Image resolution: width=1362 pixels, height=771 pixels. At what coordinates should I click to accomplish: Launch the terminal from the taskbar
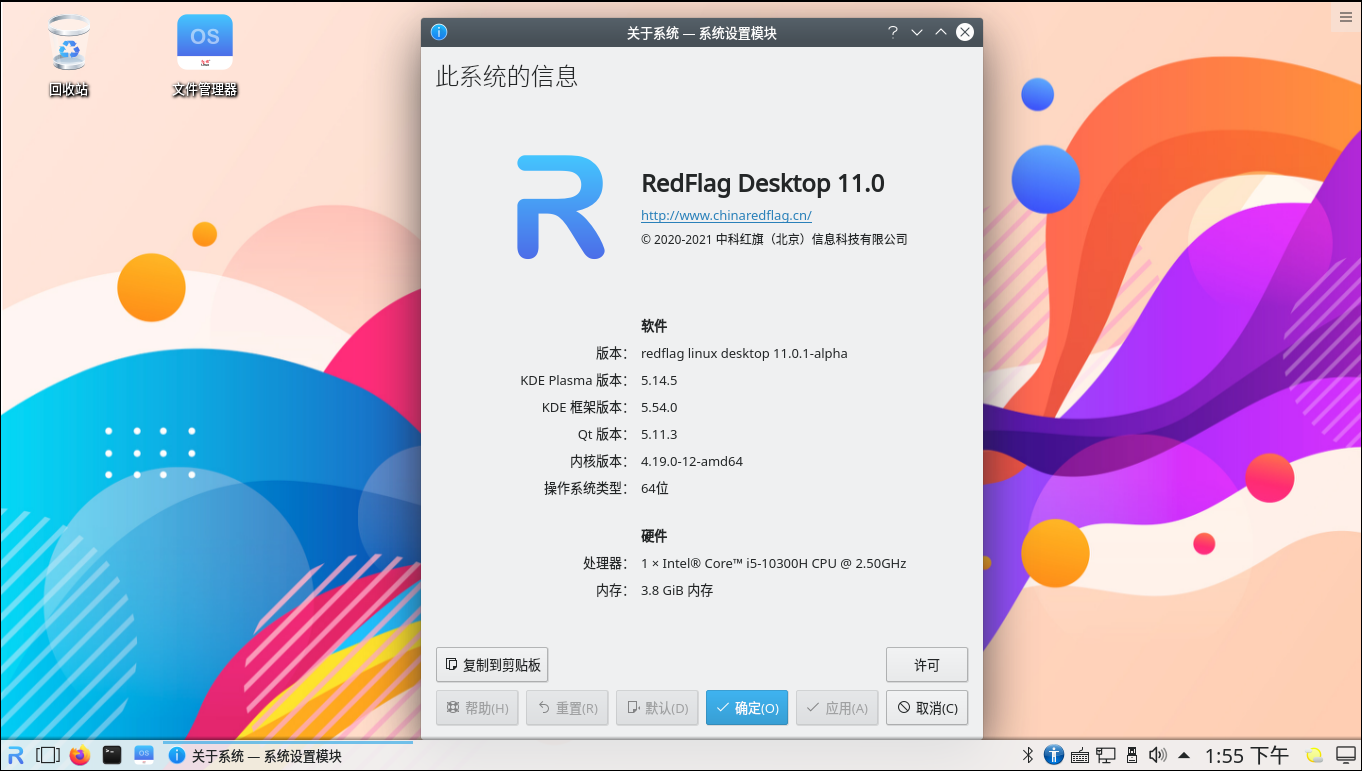pyautogui.click(x=112, y=755)
